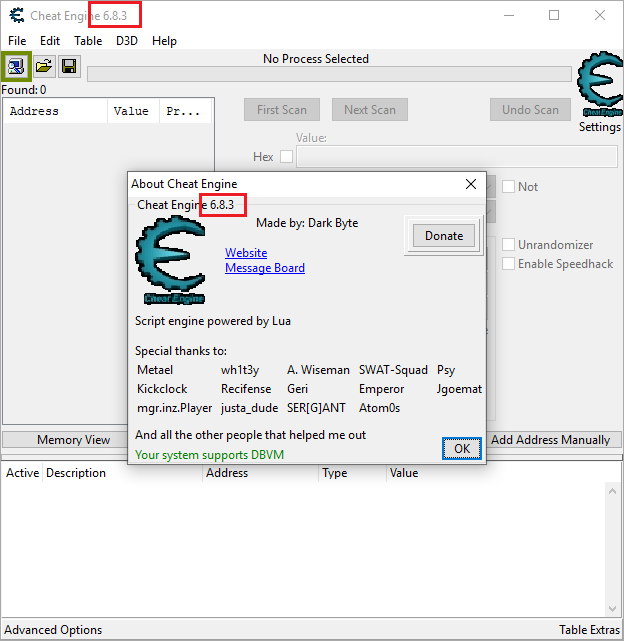The height and width of the screenshot is (641, 624).
Task: Open the Message Board link
Action: 265,268
